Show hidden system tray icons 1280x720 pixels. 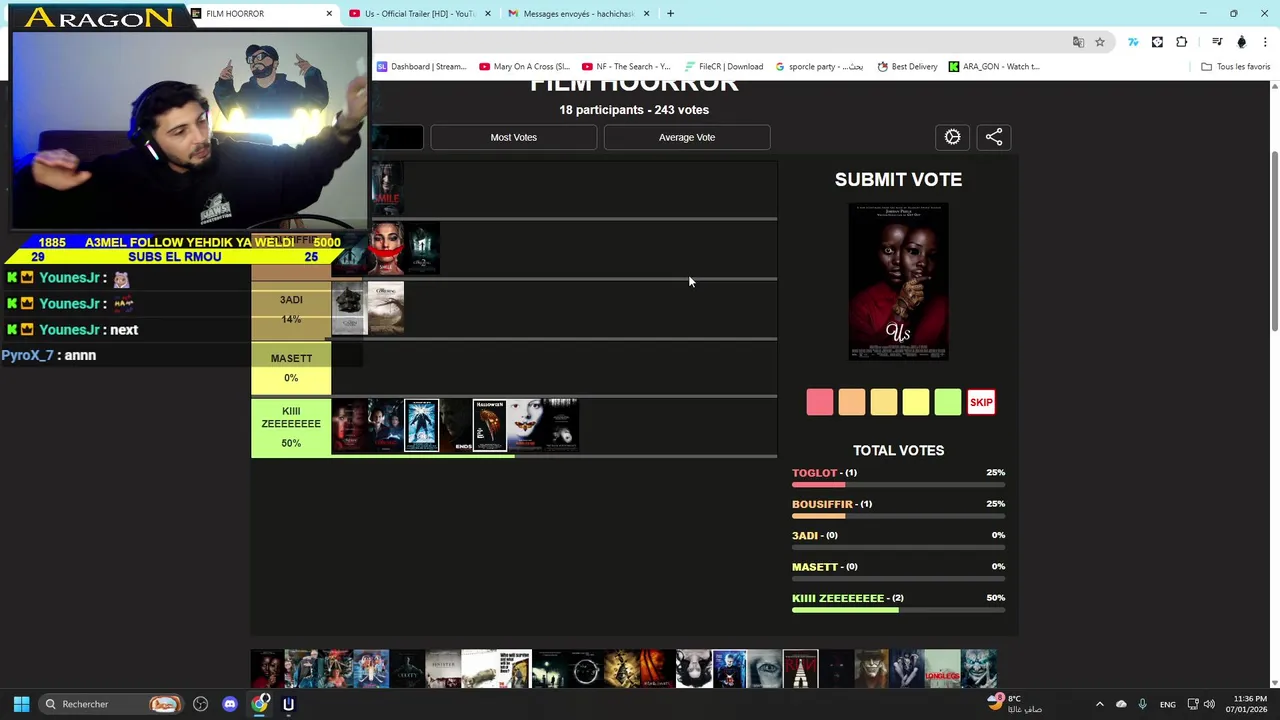[x=1099, y=704]
